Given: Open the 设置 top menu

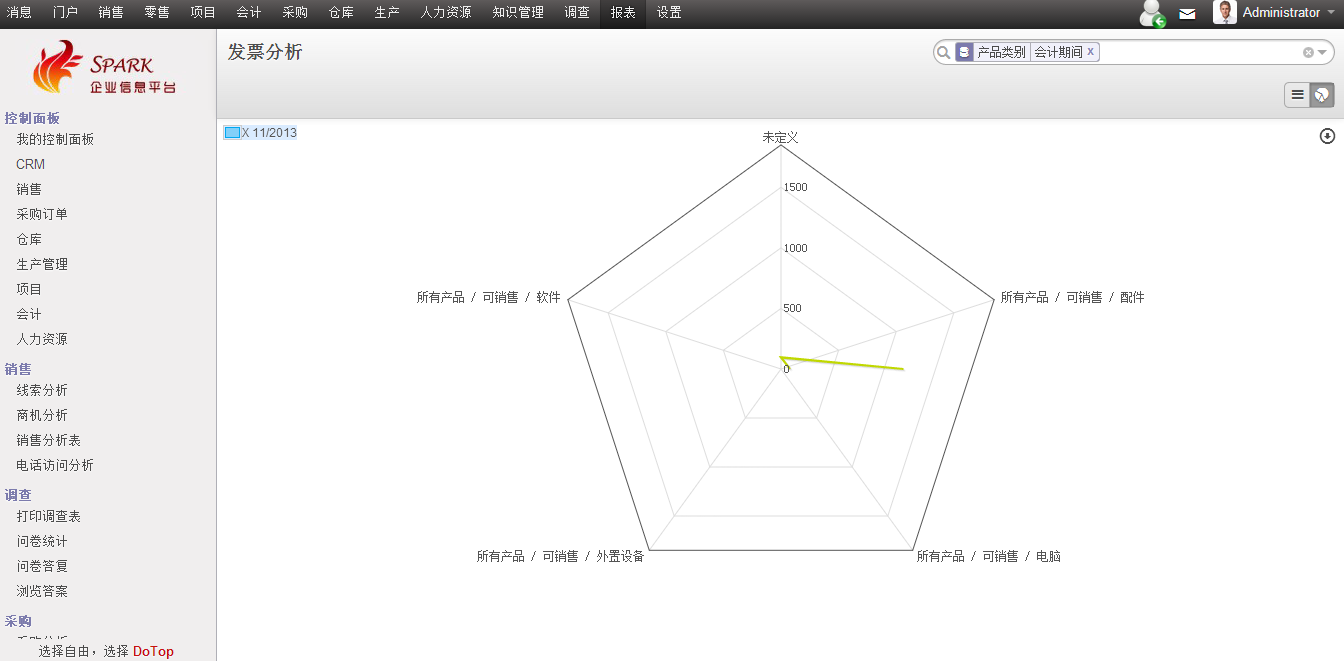Looking at the screenshot, I should (x=669, y=13).
